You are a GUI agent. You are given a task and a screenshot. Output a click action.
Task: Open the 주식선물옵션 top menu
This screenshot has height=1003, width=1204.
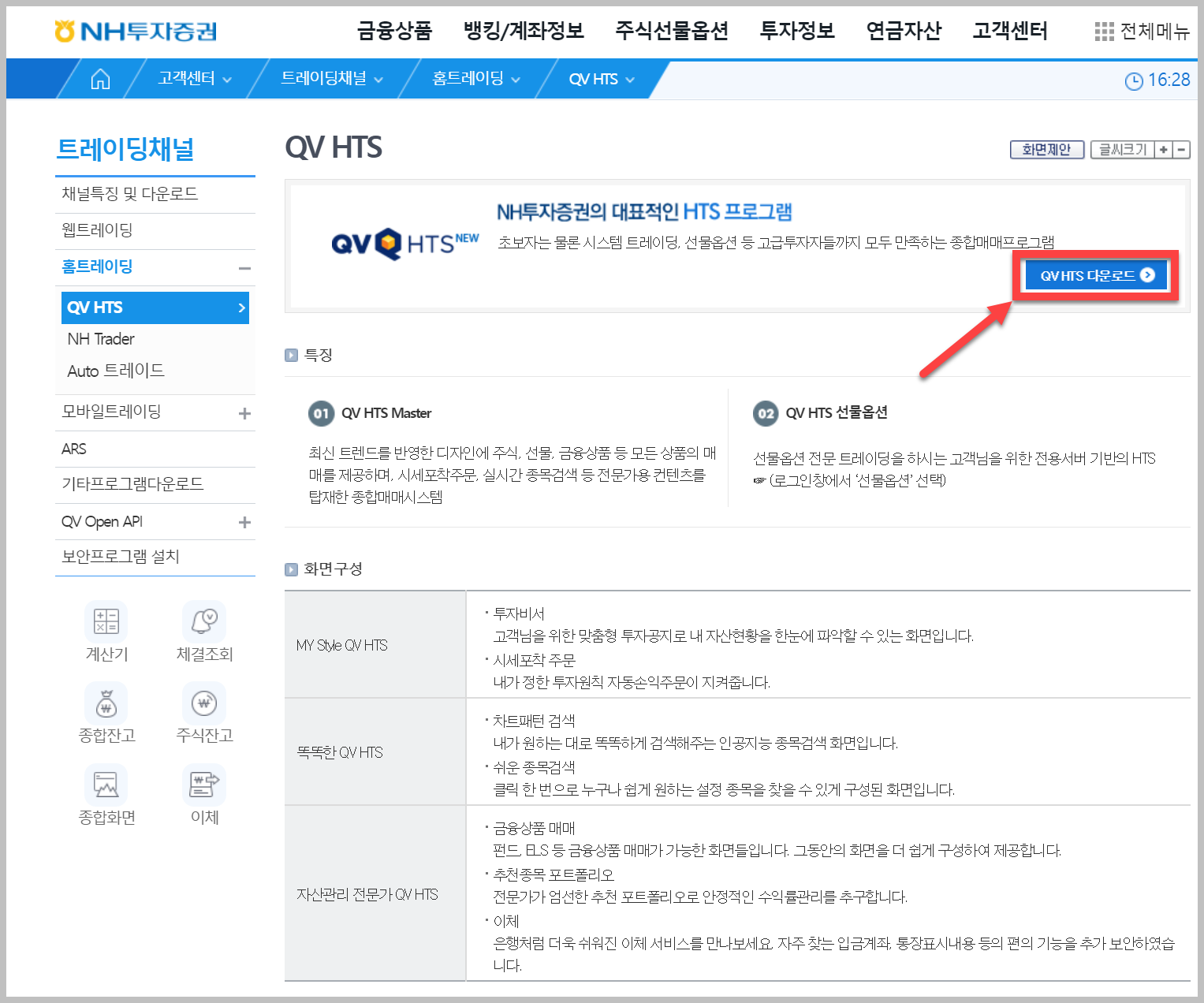[672, 32]
